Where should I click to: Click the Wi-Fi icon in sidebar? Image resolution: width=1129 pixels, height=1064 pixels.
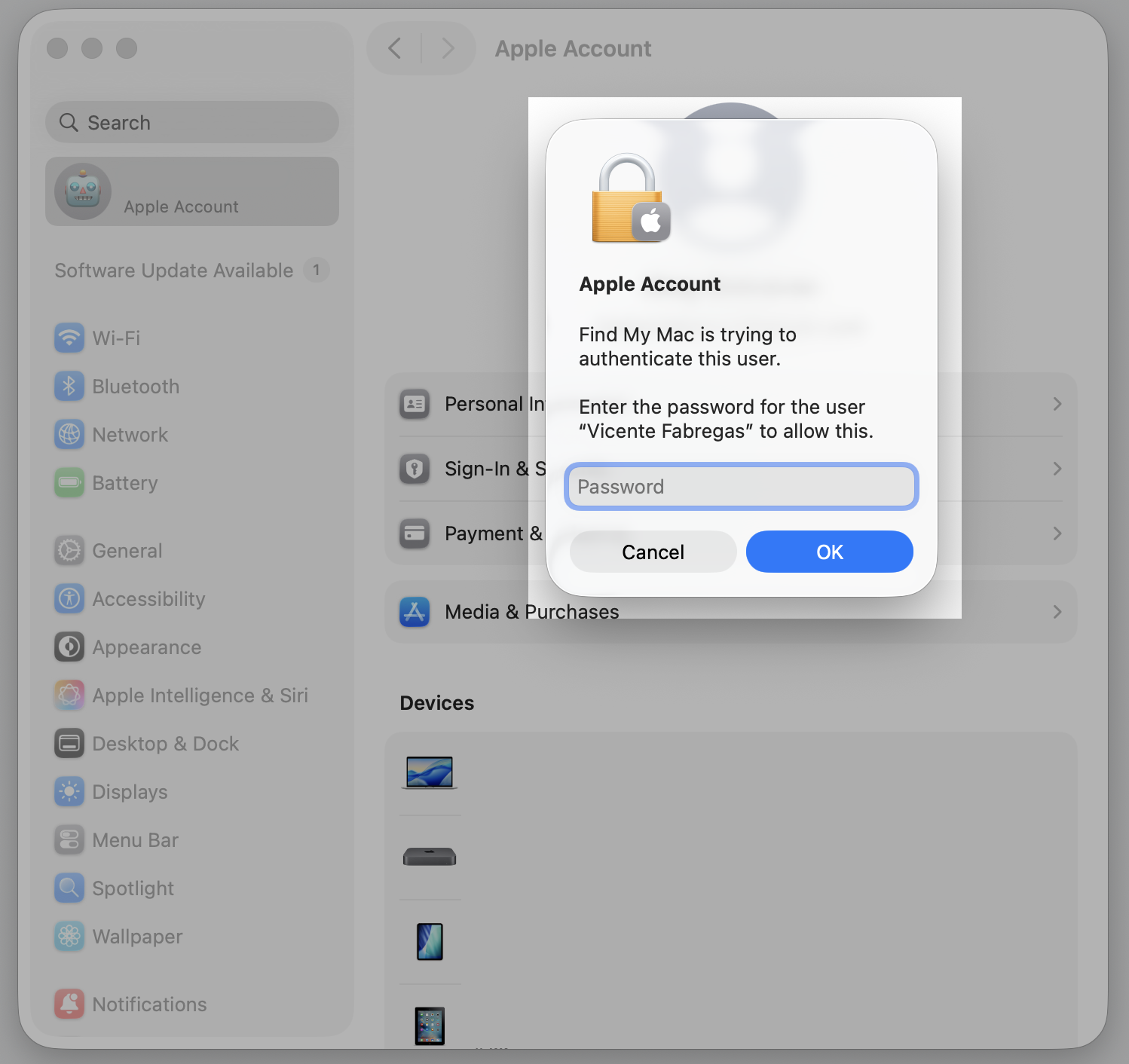pyautogui.click(x=69, y=338)
